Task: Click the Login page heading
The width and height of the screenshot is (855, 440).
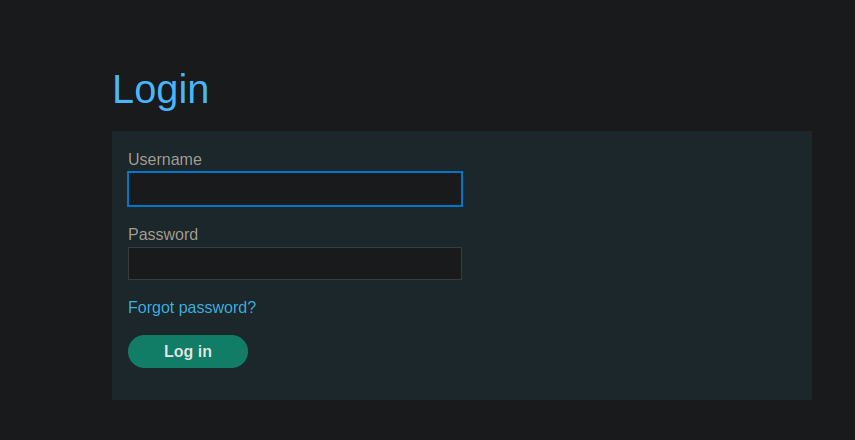Action: point(160,90)
